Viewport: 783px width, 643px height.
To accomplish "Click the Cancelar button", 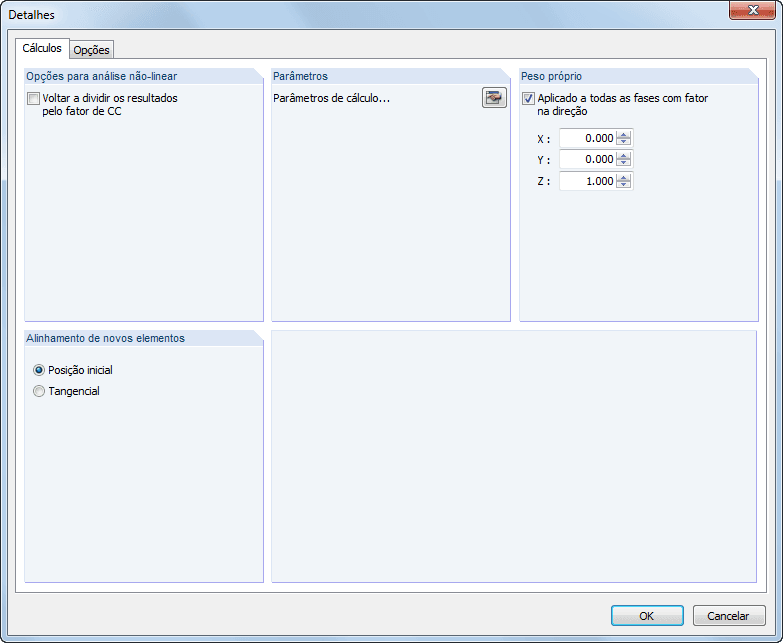I will (729, 616).
